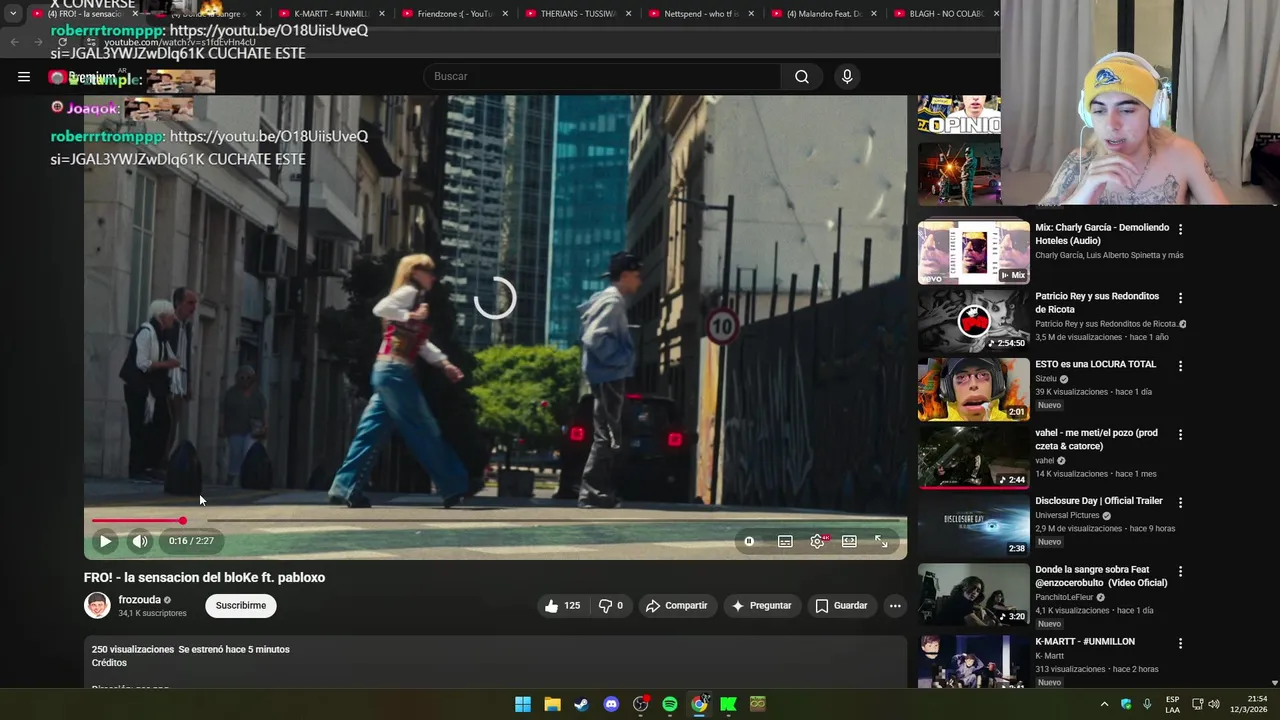Open Steam from the taskbar
Viewport: 1280px width, 720px height.
tap(581, 704)
